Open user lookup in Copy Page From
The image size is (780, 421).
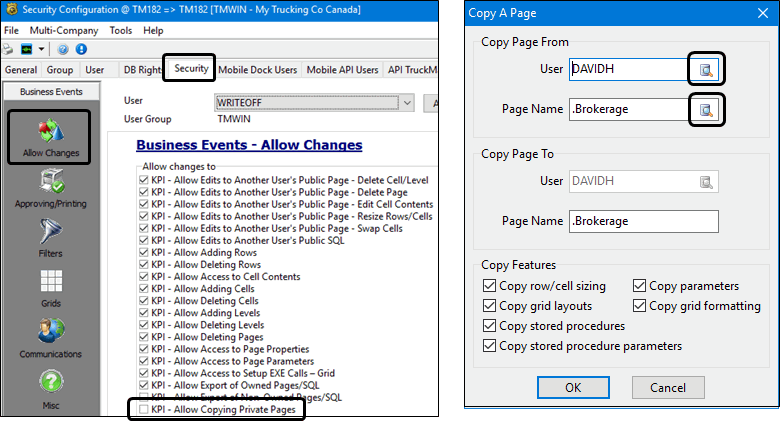tap(706, 69)
